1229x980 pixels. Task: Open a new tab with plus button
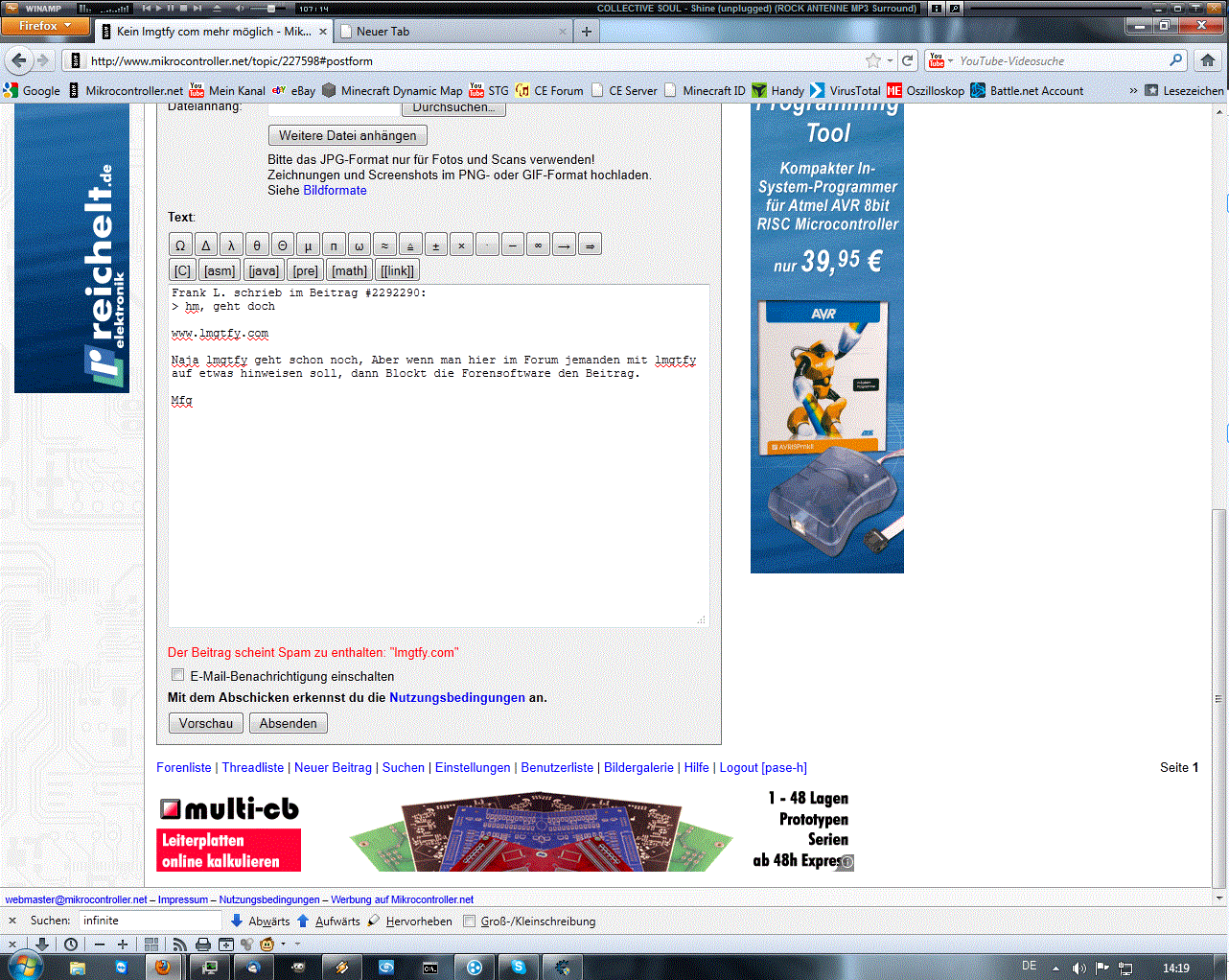click(x=587, y=31)
